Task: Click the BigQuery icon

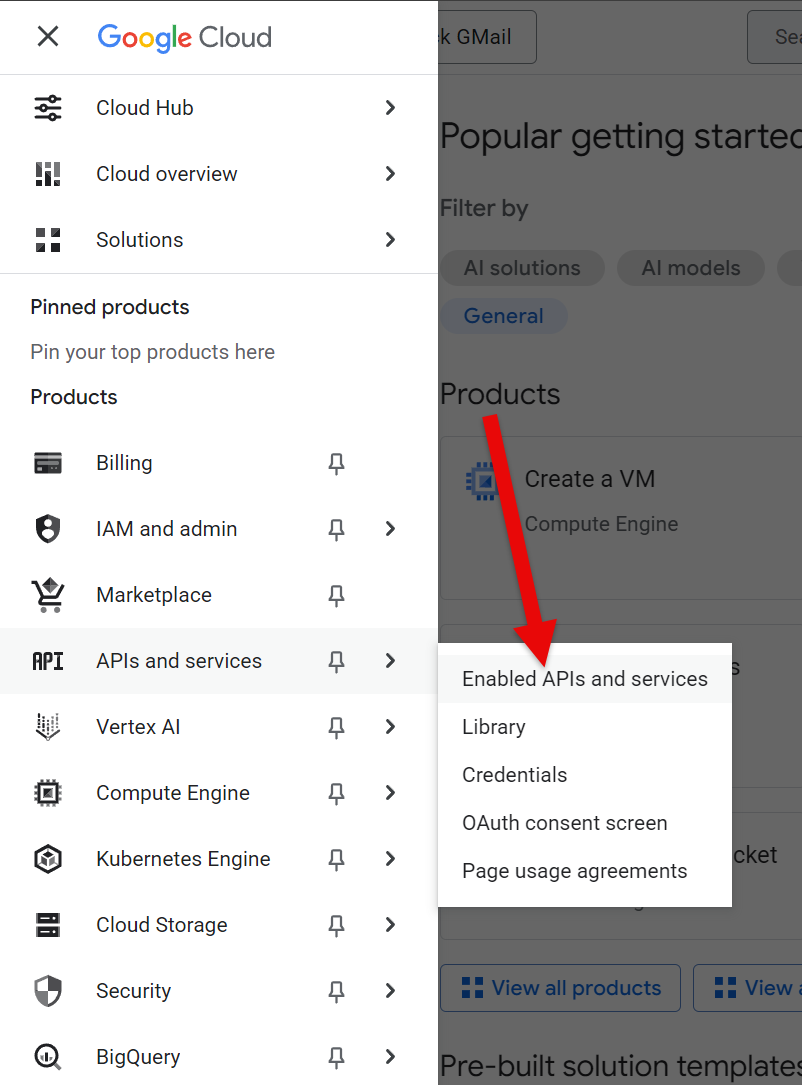Action: pyautogui.click(x=48, y=1057)
